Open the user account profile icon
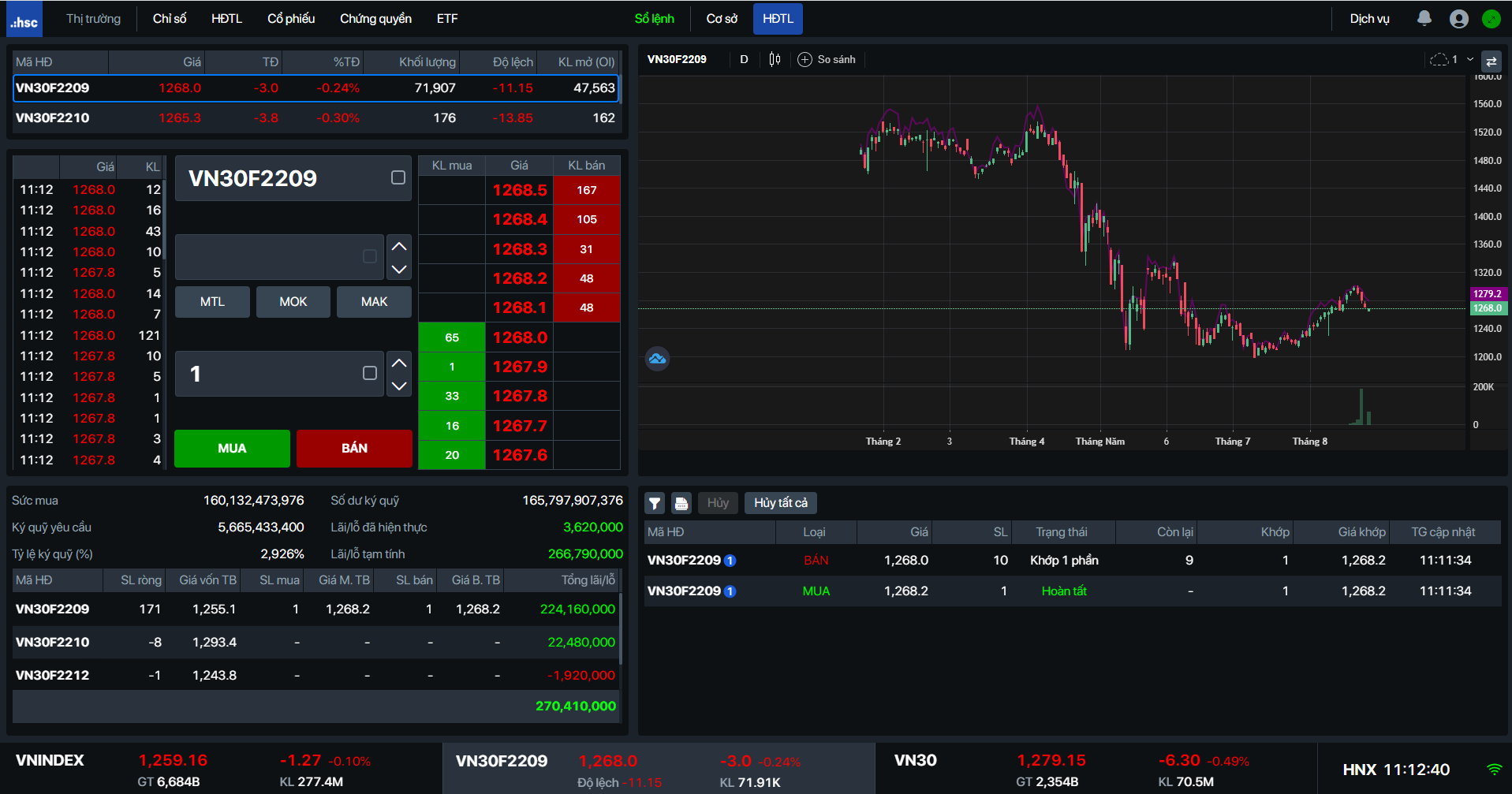 click(x=1458, y=19)
